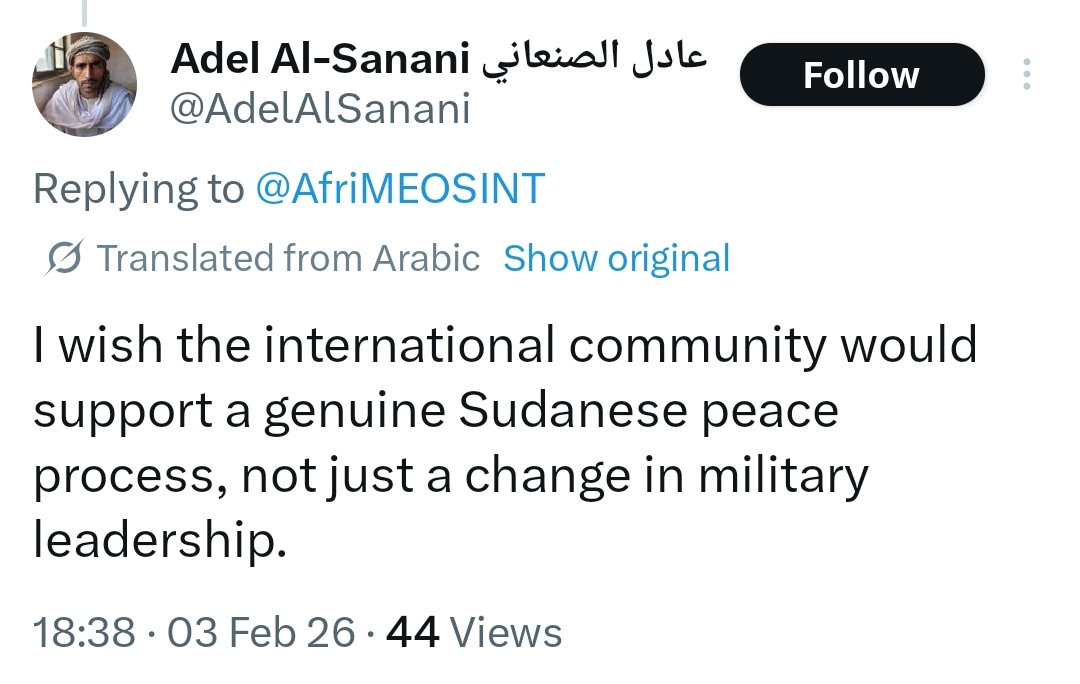Click Show original link
The height and width of the screenshot is (684, 1080).
click(x=616, y=259)
